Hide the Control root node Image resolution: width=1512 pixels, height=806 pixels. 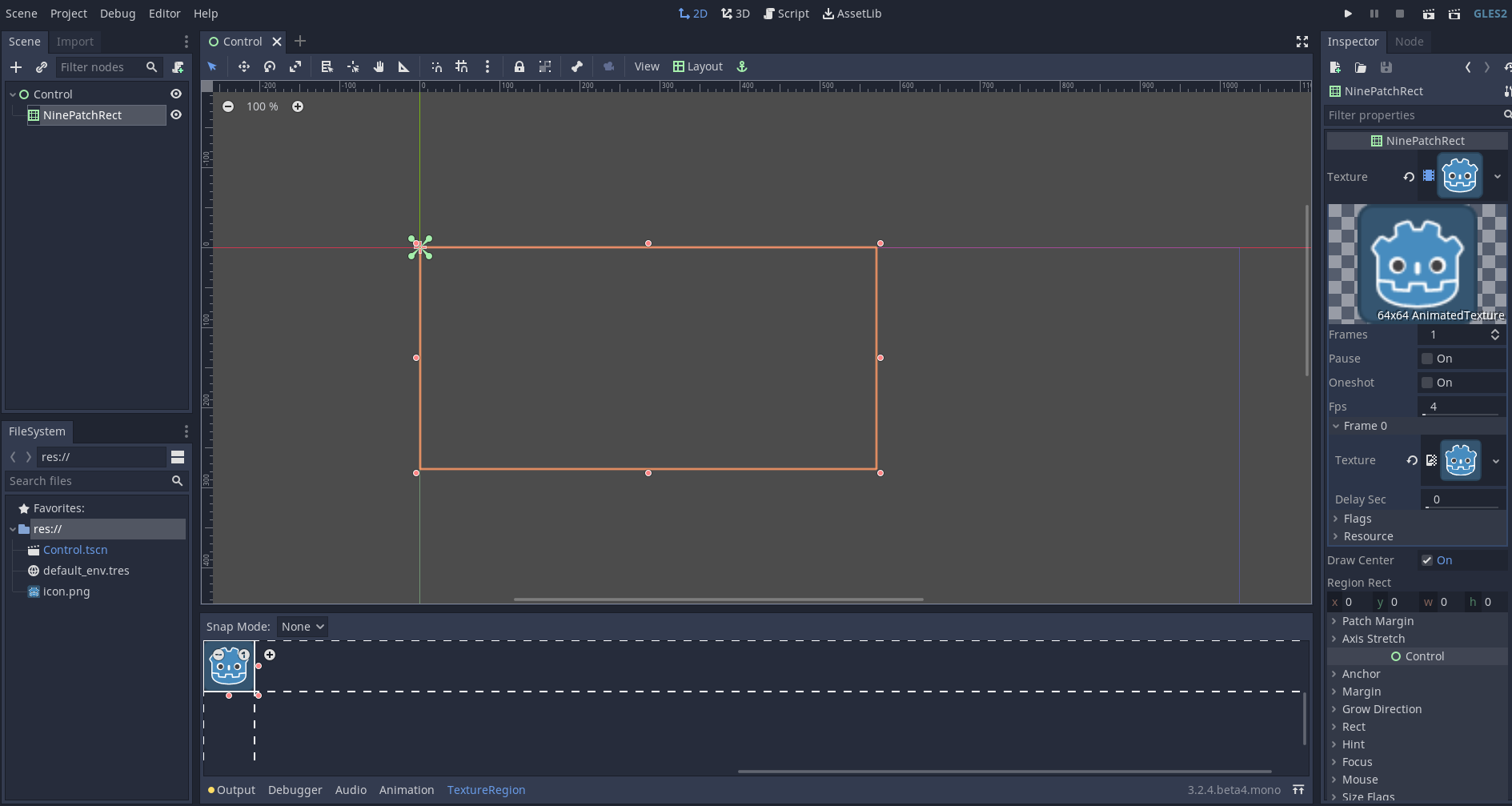coord(175,94)
